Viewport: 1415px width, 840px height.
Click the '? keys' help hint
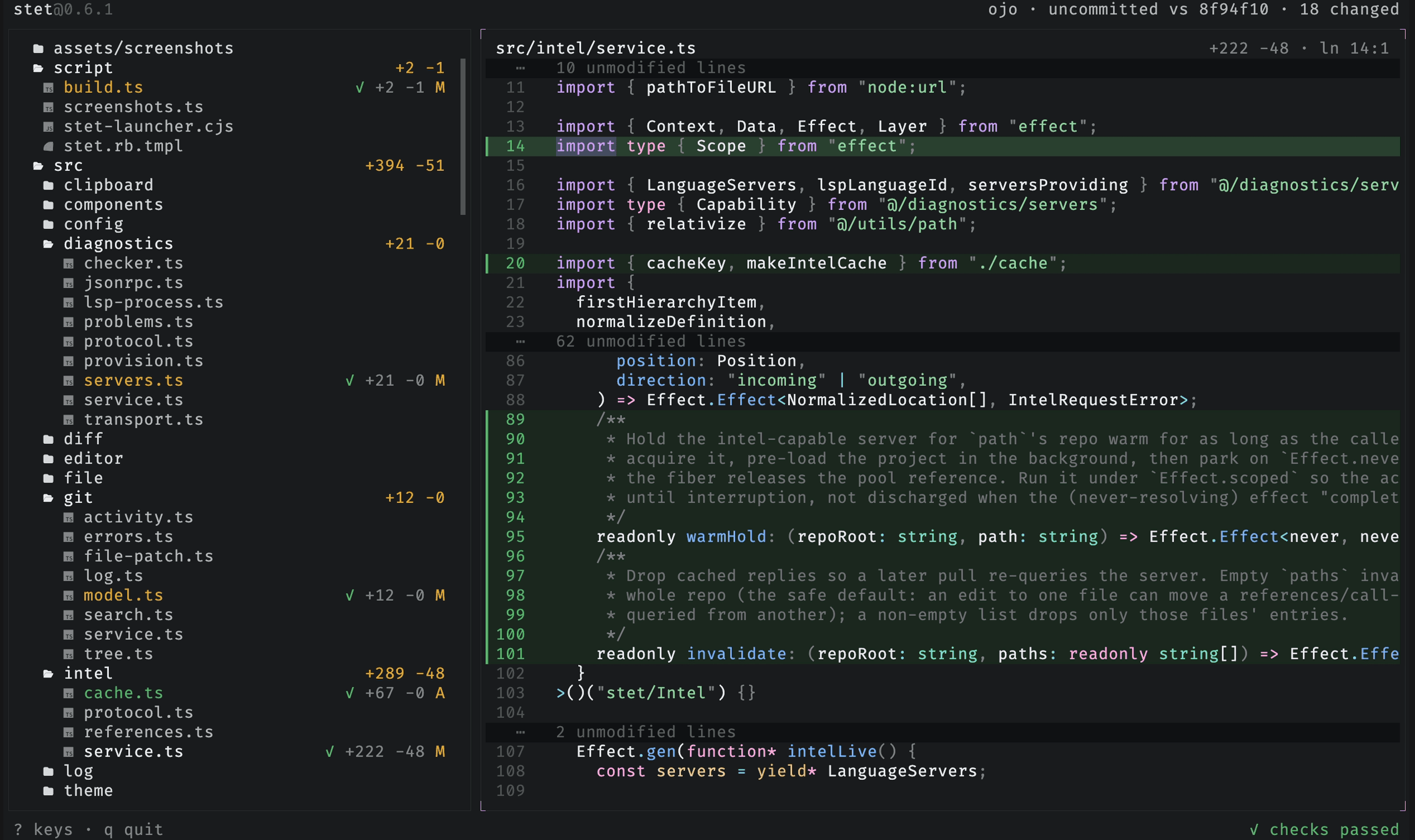44,830
